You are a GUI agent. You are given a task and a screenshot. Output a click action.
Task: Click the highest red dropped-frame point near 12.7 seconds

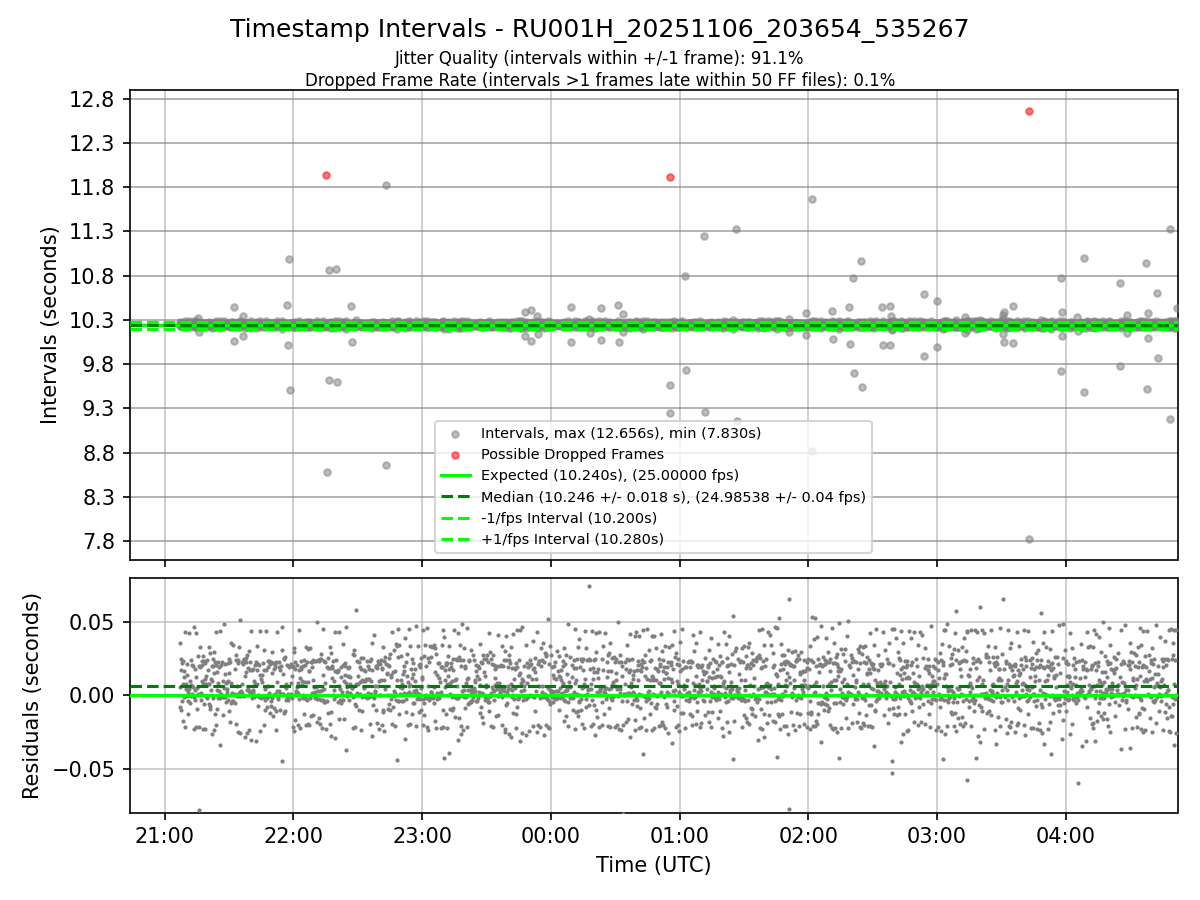click(1029, 111)
